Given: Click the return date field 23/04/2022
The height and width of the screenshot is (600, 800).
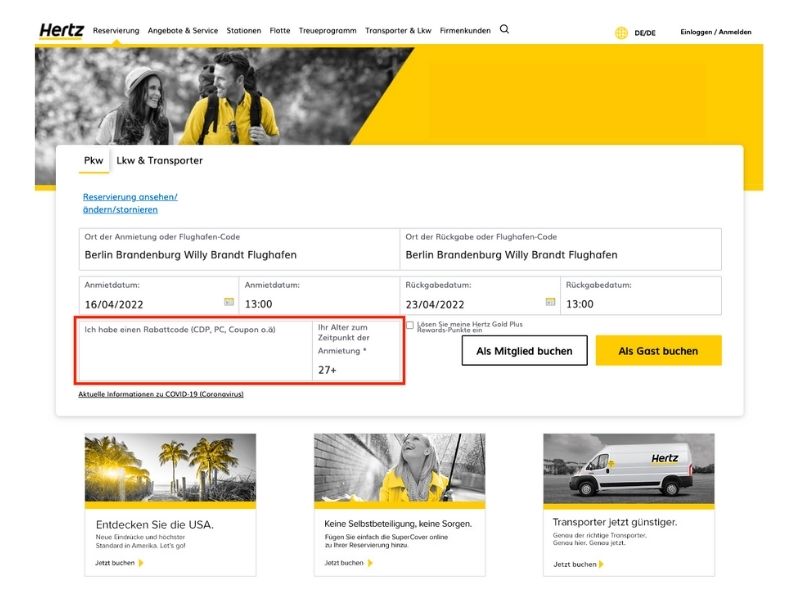Looking at the screenshot, I should click(x=480, y=296).
